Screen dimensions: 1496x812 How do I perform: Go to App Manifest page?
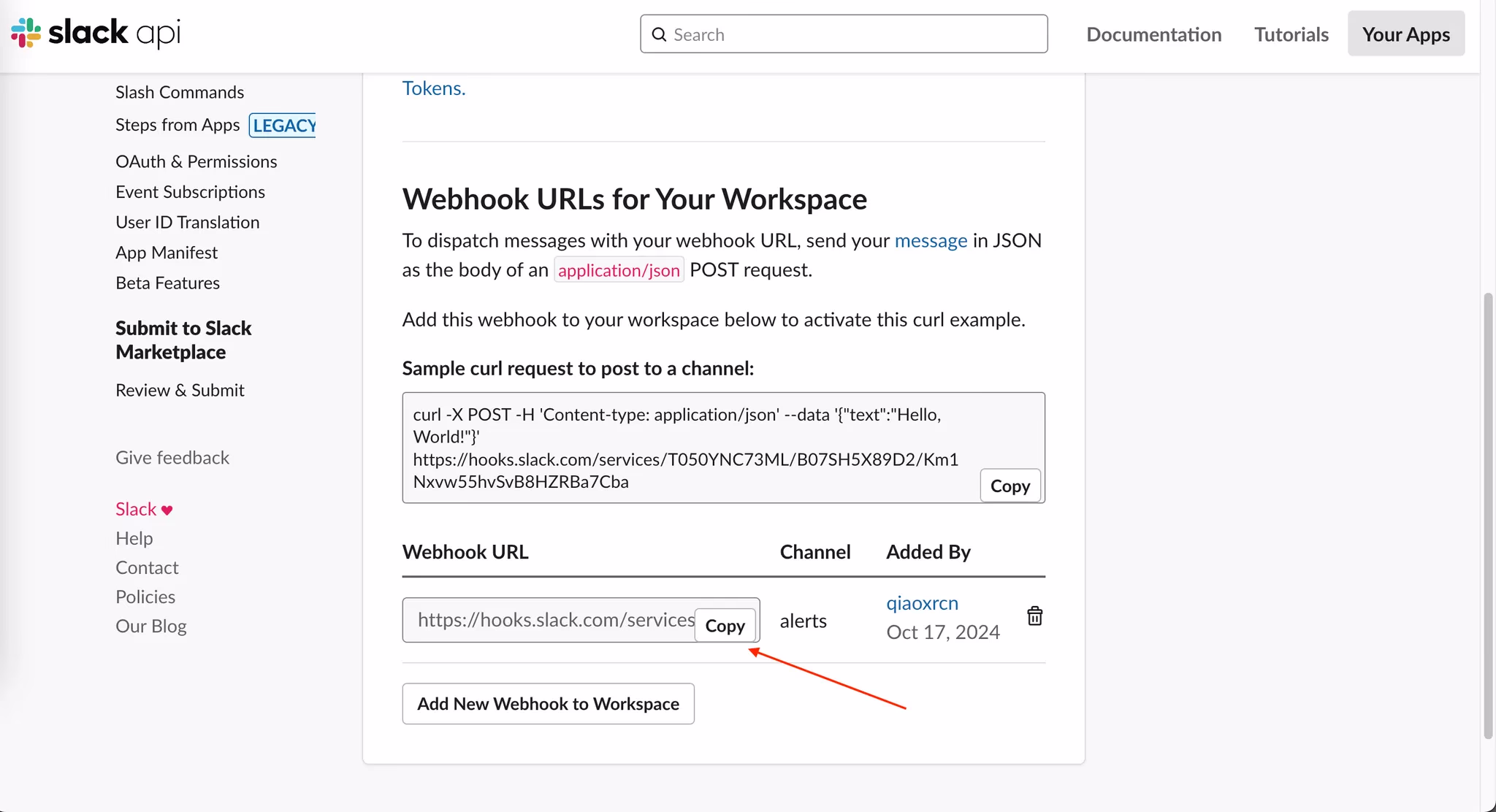coord(167,253)
